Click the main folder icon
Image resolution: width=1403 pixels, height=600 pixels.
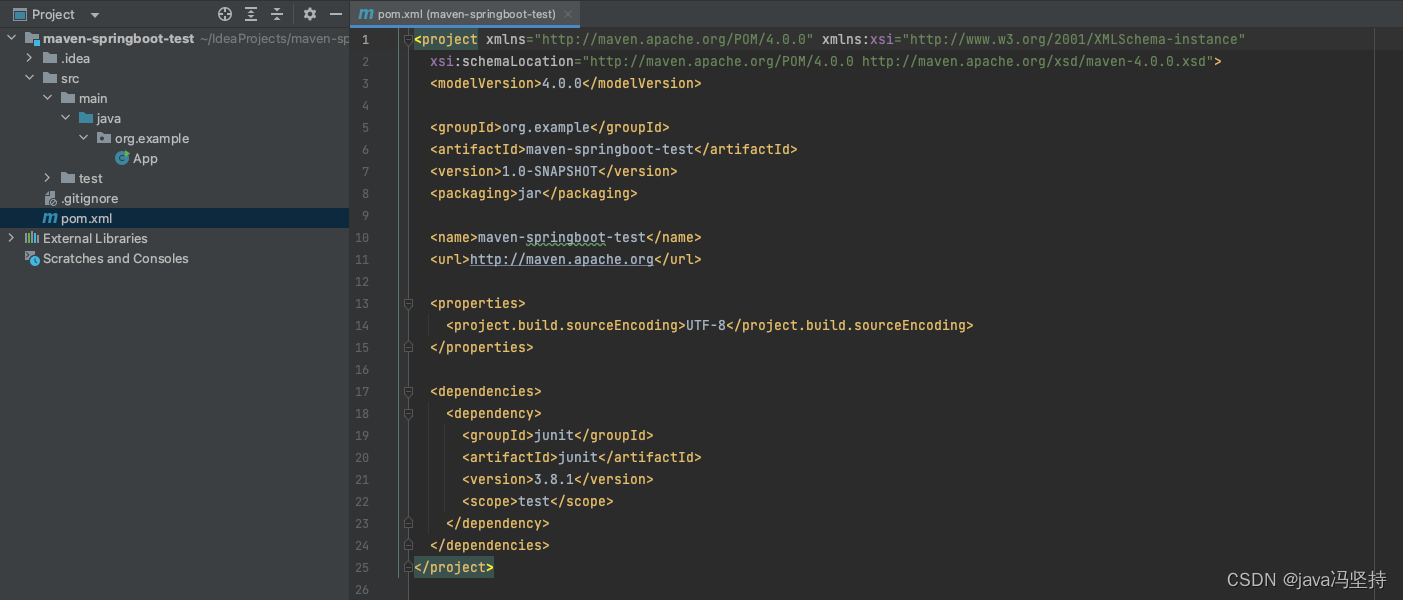68,98
